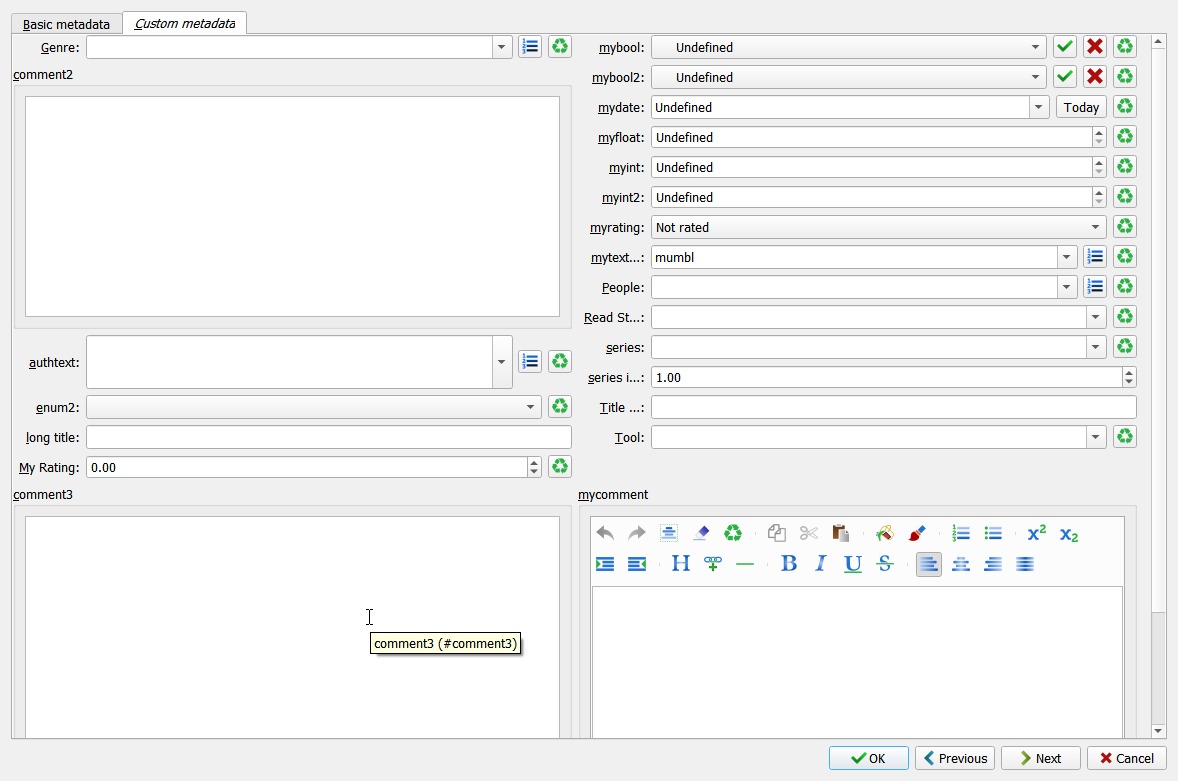Open the mytext item editor list icon
The image size is (1178, 781).
(x=1095, y=257)
